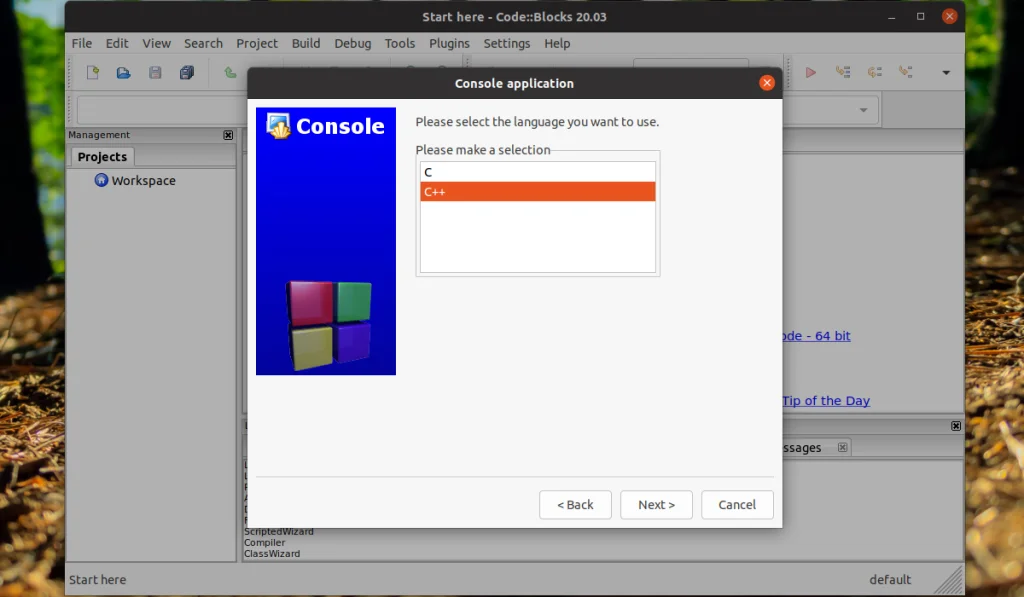Screen dimensions: 1024x597
Task: Create a new file from the toolbar
Action: pos(92,72)
